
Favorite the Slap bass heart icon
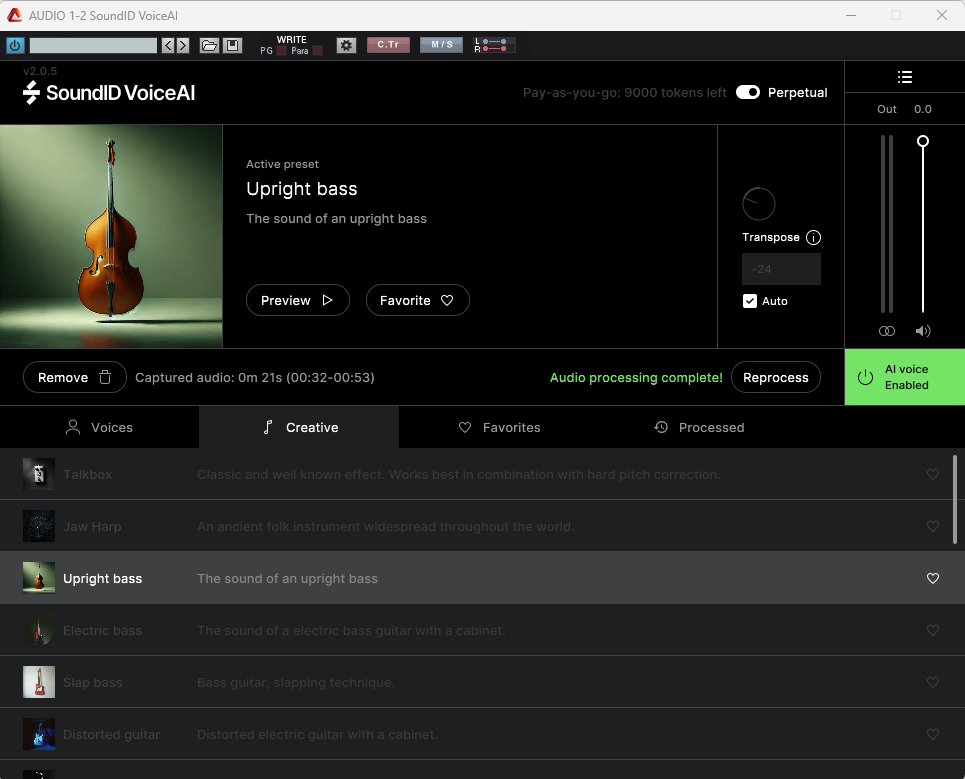tap(933, 682)
